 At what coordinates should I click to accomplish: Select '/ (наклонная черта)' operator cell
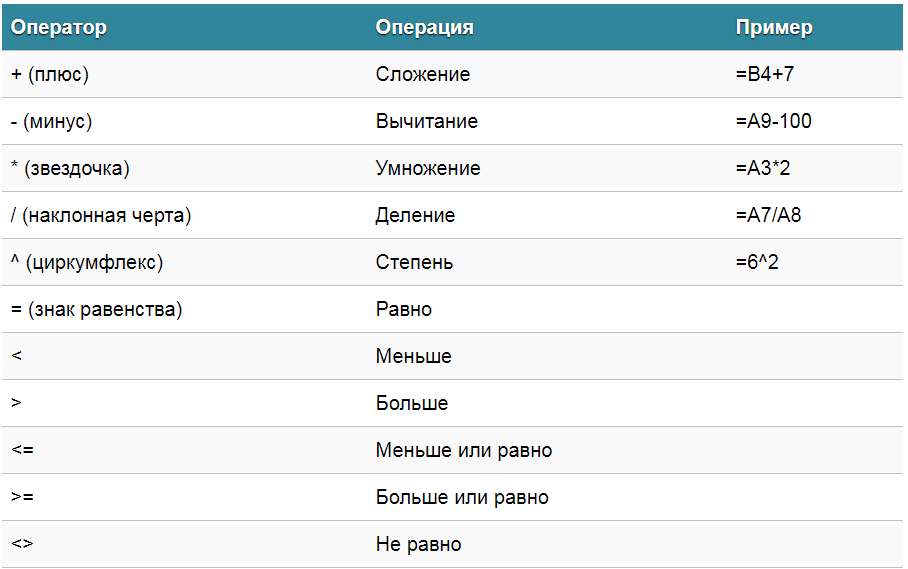coord(101,215)
